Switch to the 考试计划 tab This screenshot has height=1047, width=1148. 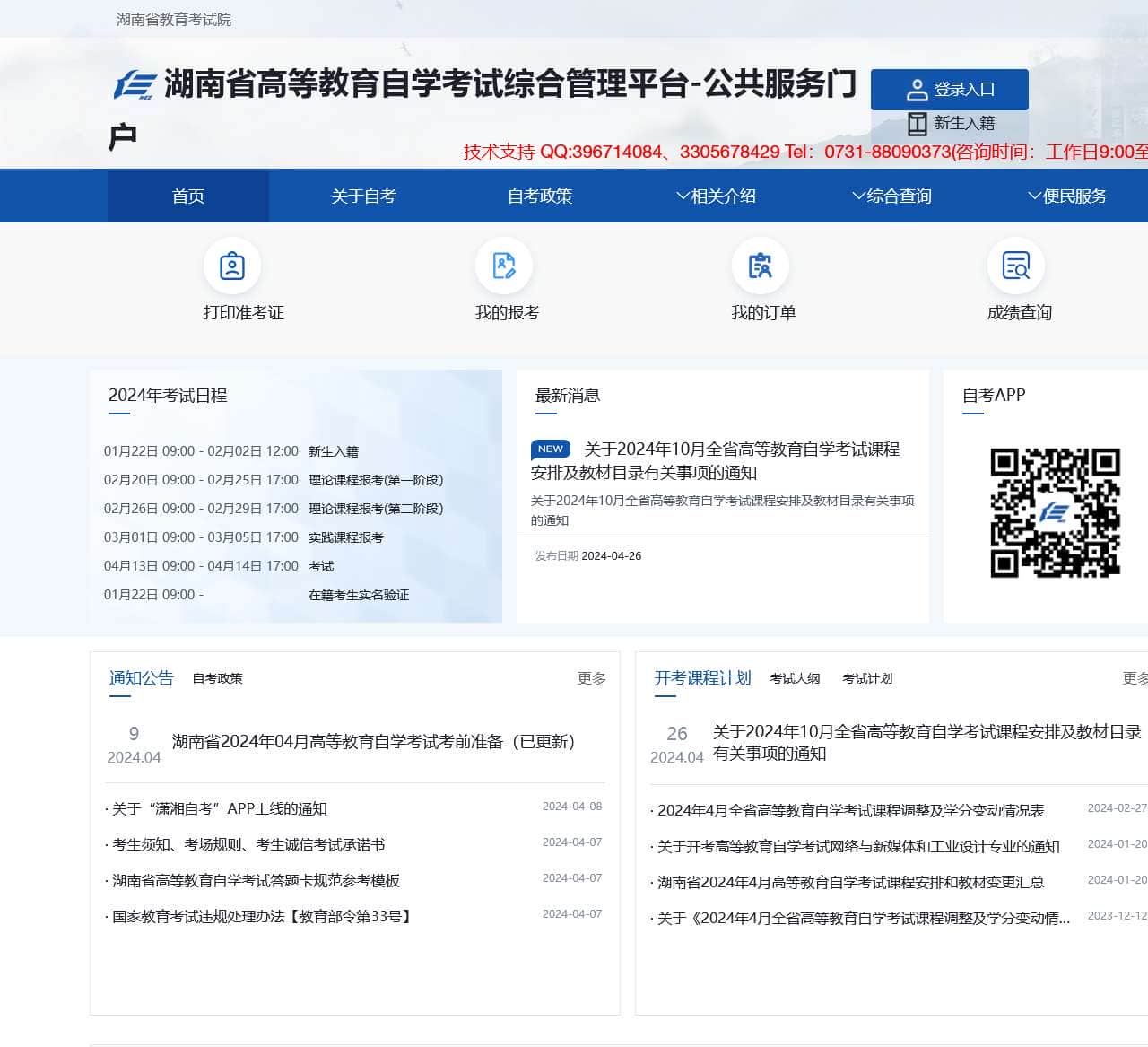tap(866, 679)
